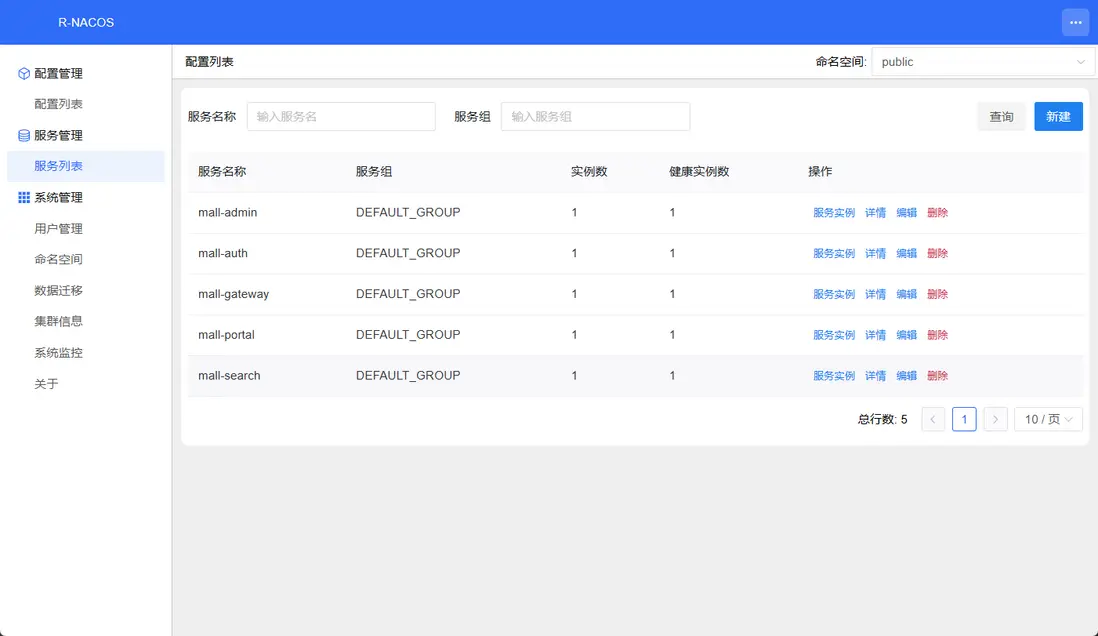Image resolution: width=1098 pixels, height=636 pixels.
Task: Click the cube icon beside 配置管理
Action: coord(24,73)
